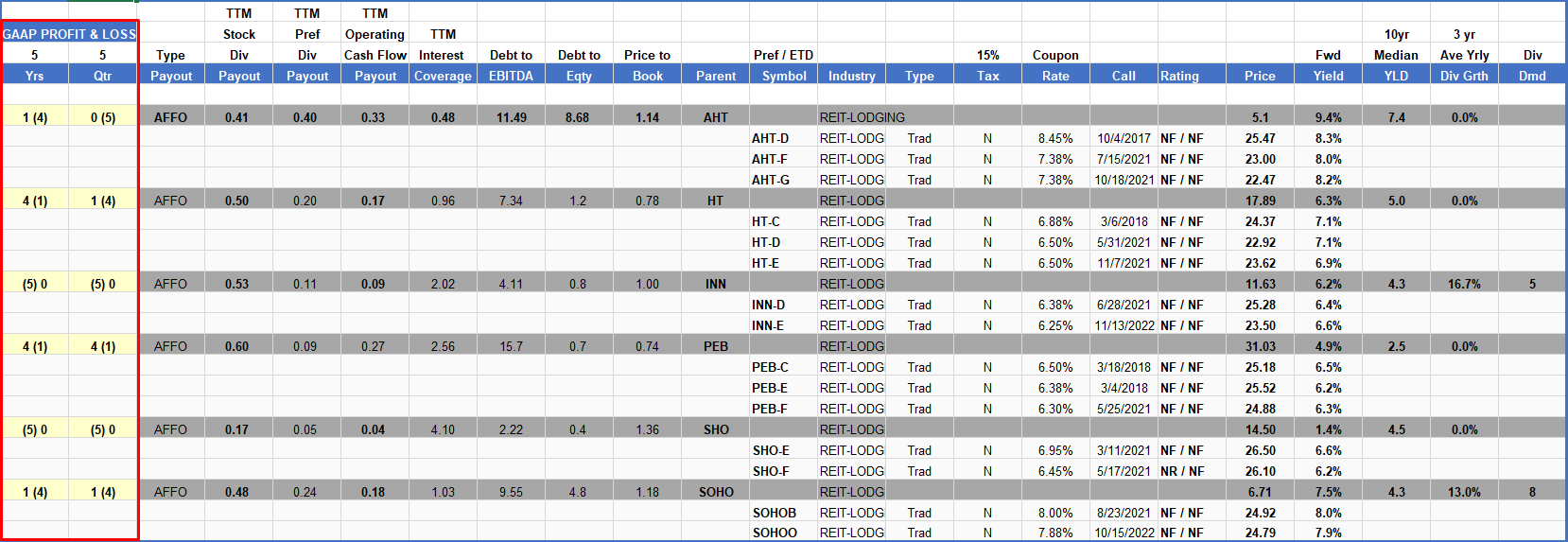
Task: Select the 11.49 Debt to EBITDA cell
Action: tap(511, 117)
